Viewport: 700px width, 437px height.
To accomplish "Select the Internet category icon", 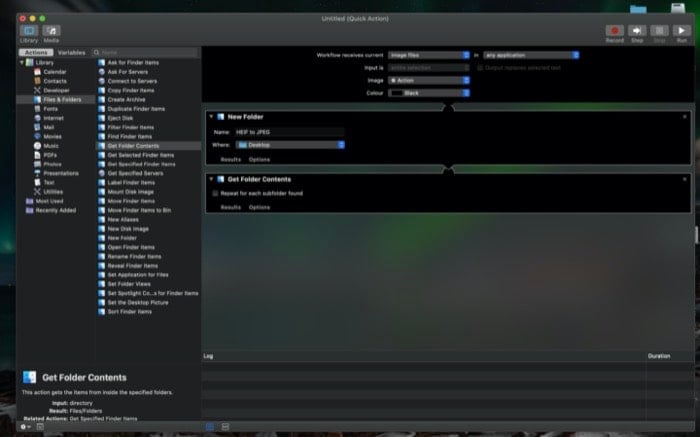I will point(38,118).
